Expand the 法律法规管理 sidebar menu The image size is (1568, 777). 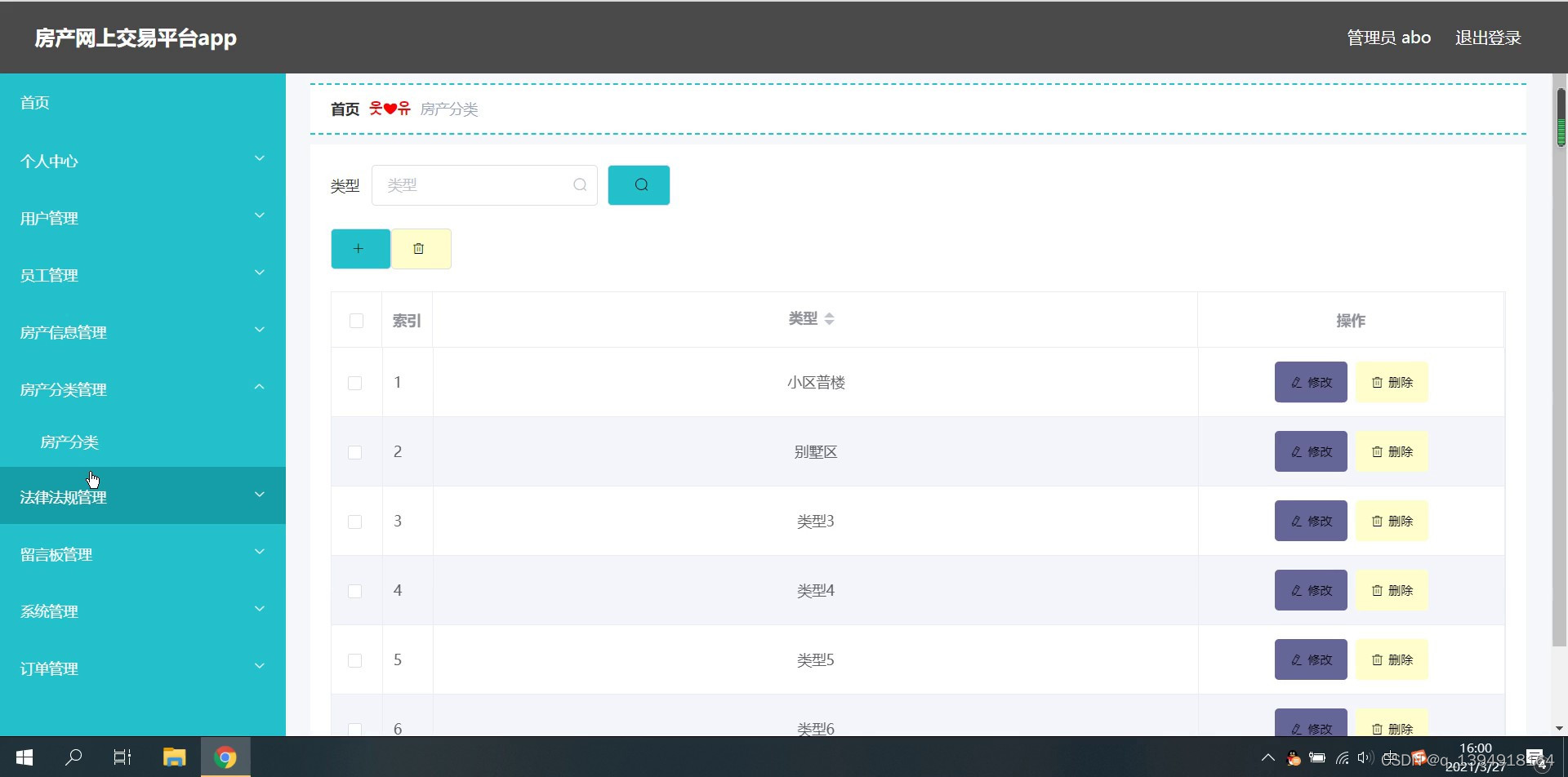[143, 495]
